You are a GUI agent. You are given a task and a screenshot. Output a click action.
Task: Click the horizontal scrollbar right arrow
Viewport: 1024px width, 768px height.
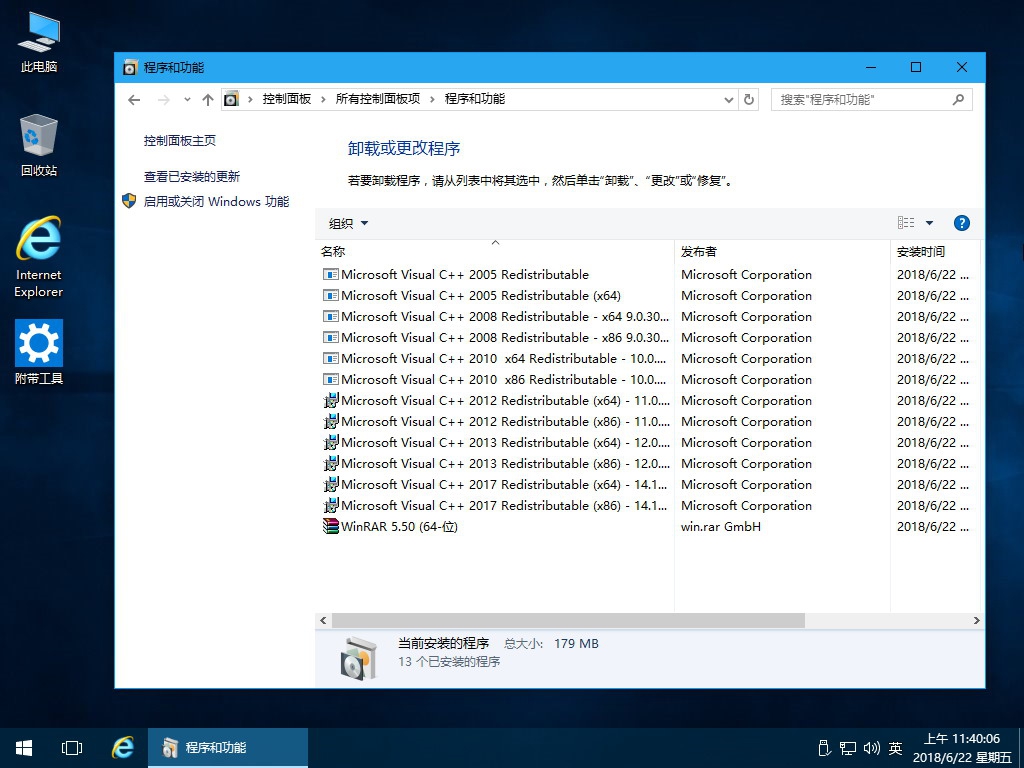coord(976,620)
